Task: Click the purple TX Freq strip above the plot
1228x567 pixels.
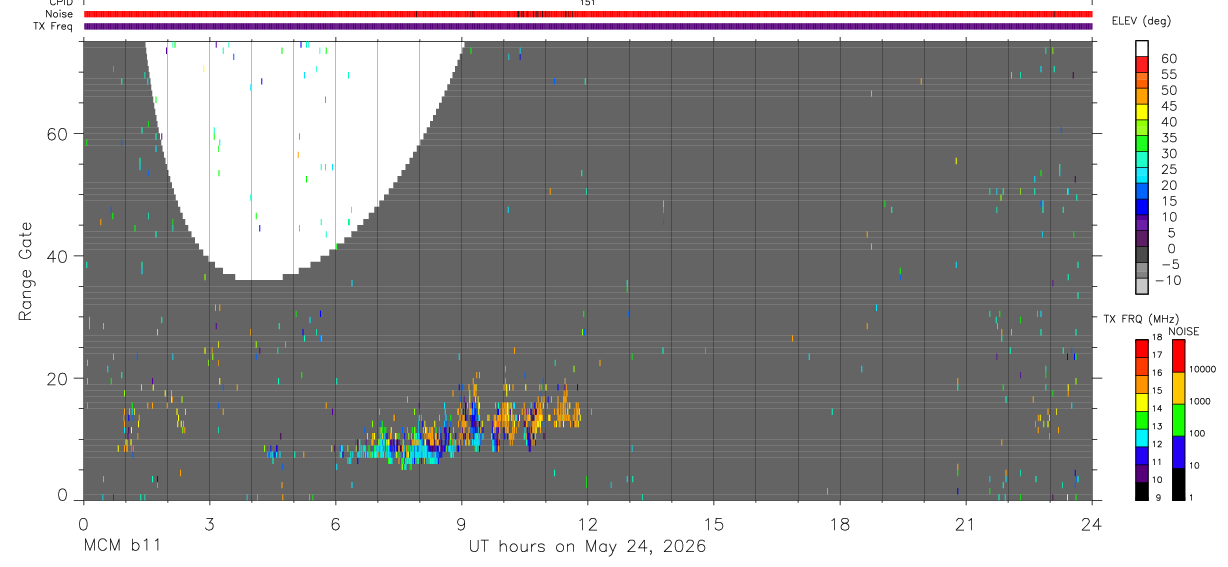Action: tap(588, 26)
